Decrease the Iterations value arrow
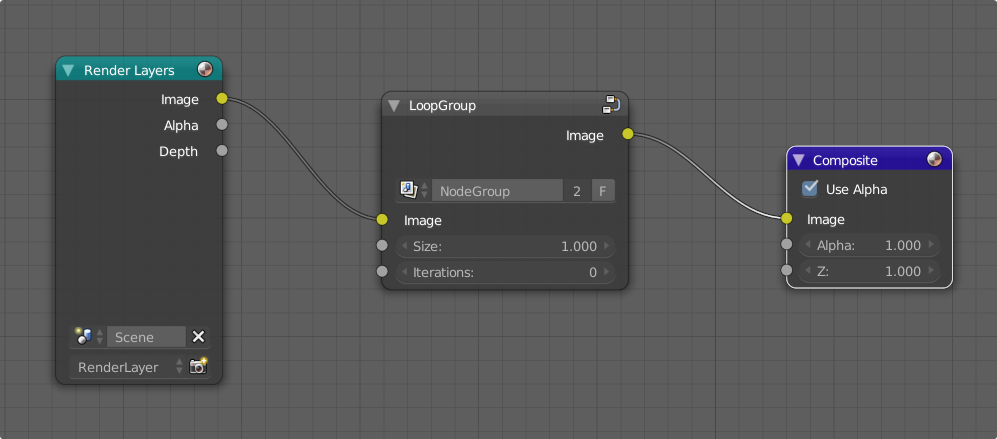 (404, 272)
